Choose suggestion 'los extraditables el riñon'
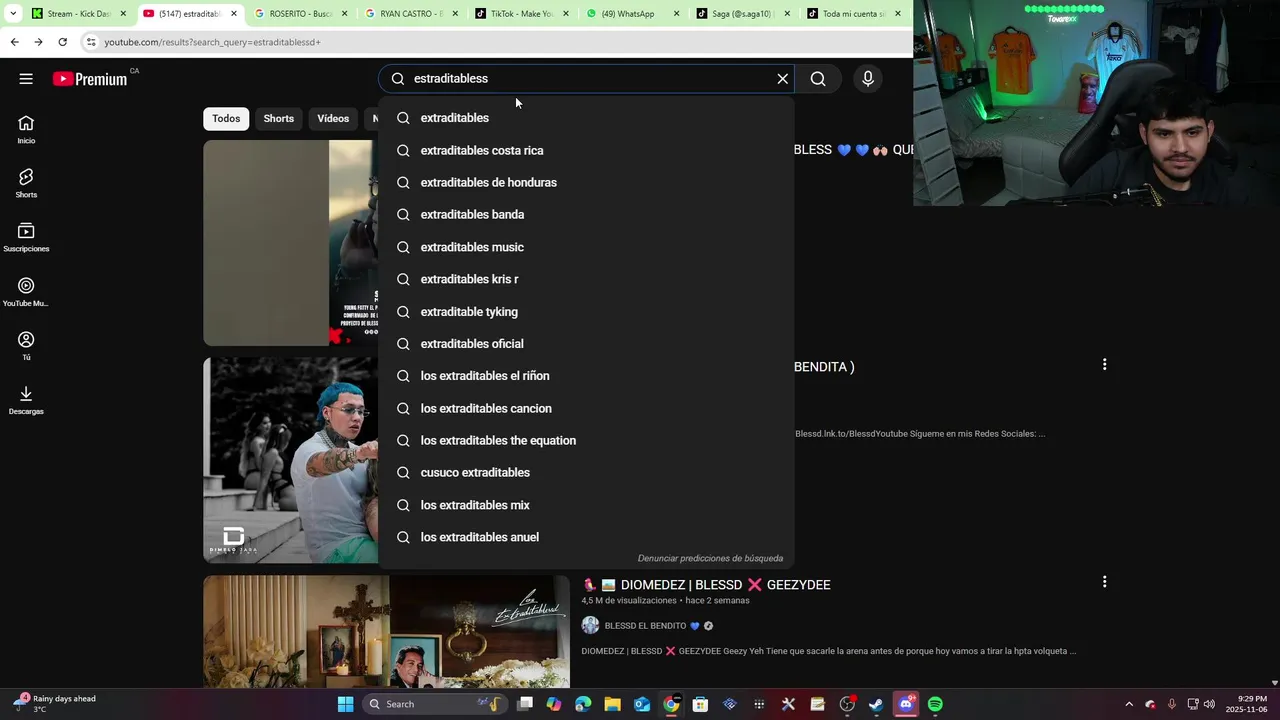Viewport: 1280px width, 720px height. coord(586,376)
